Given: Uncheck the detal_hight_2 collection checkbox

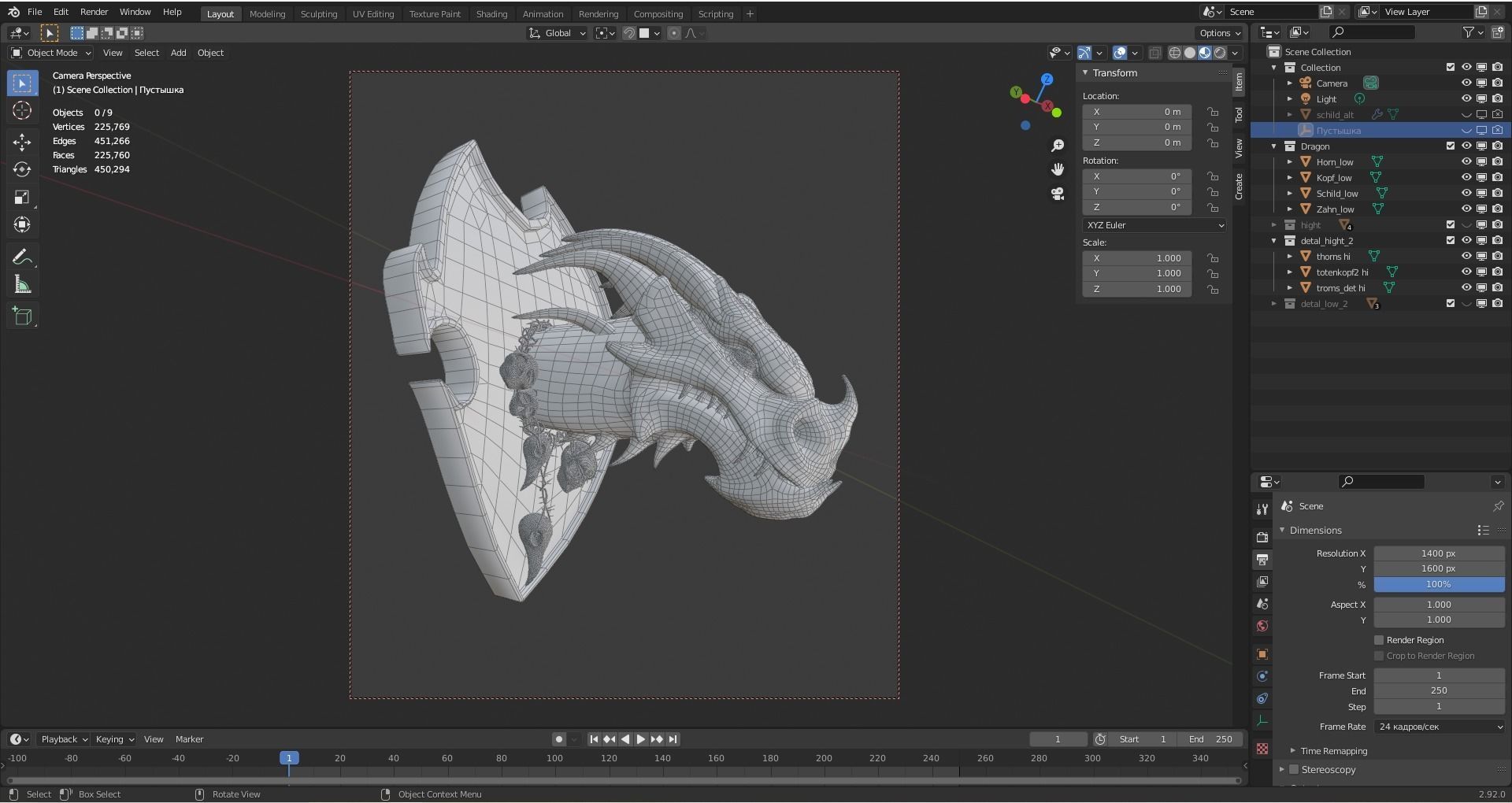Looking at the screenshot, I should pyautogui.click(x=1451, y=240).
